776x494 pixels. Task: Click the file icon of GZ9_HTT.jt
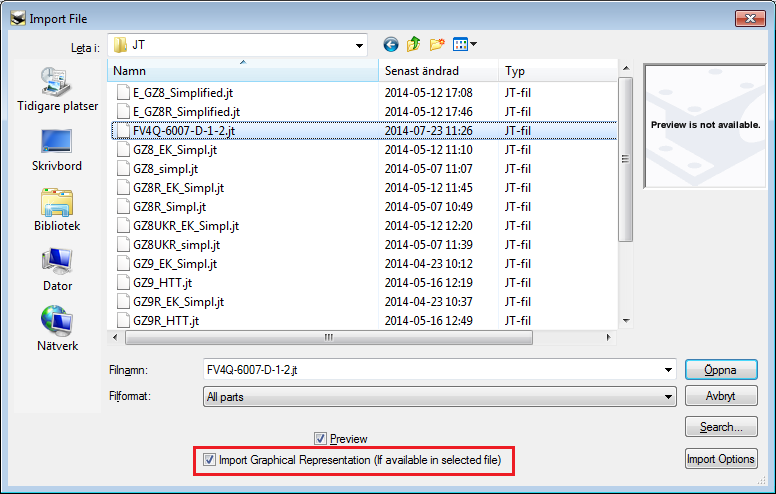(123, 283)
